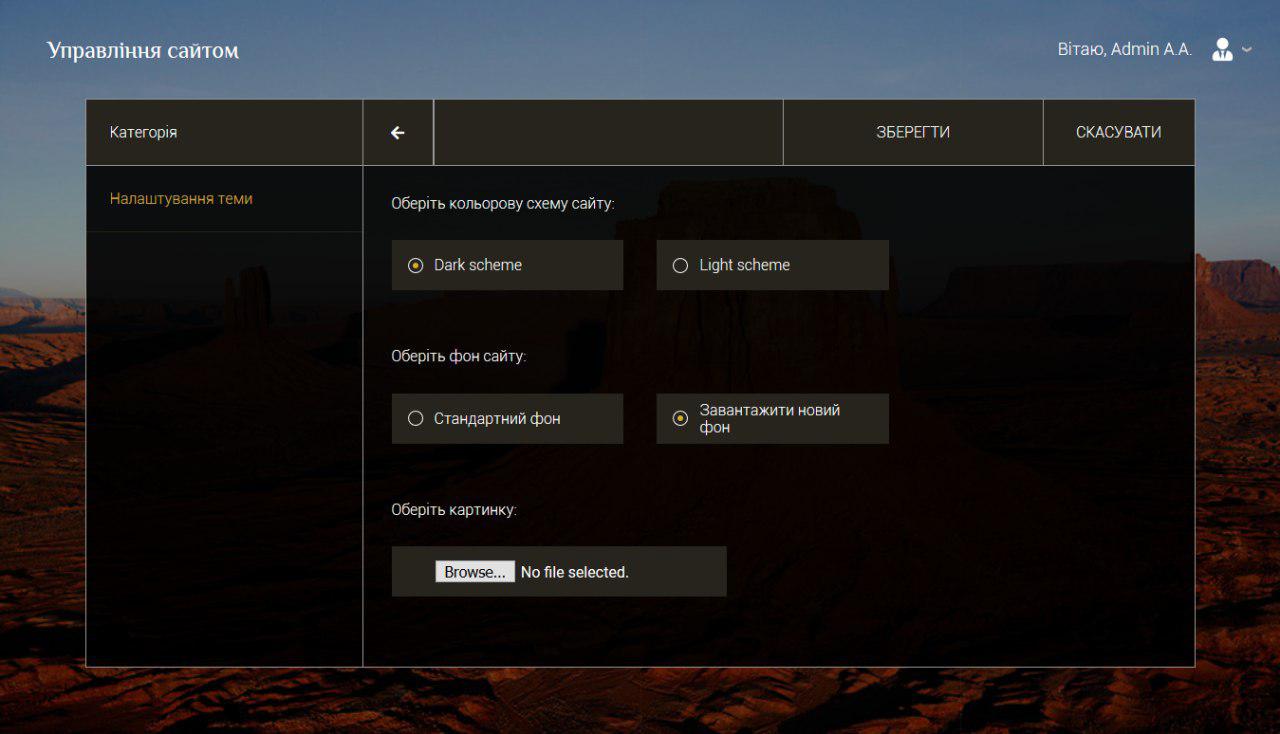
Task: Select the Dark scheme radio circle
Action: 416,265
